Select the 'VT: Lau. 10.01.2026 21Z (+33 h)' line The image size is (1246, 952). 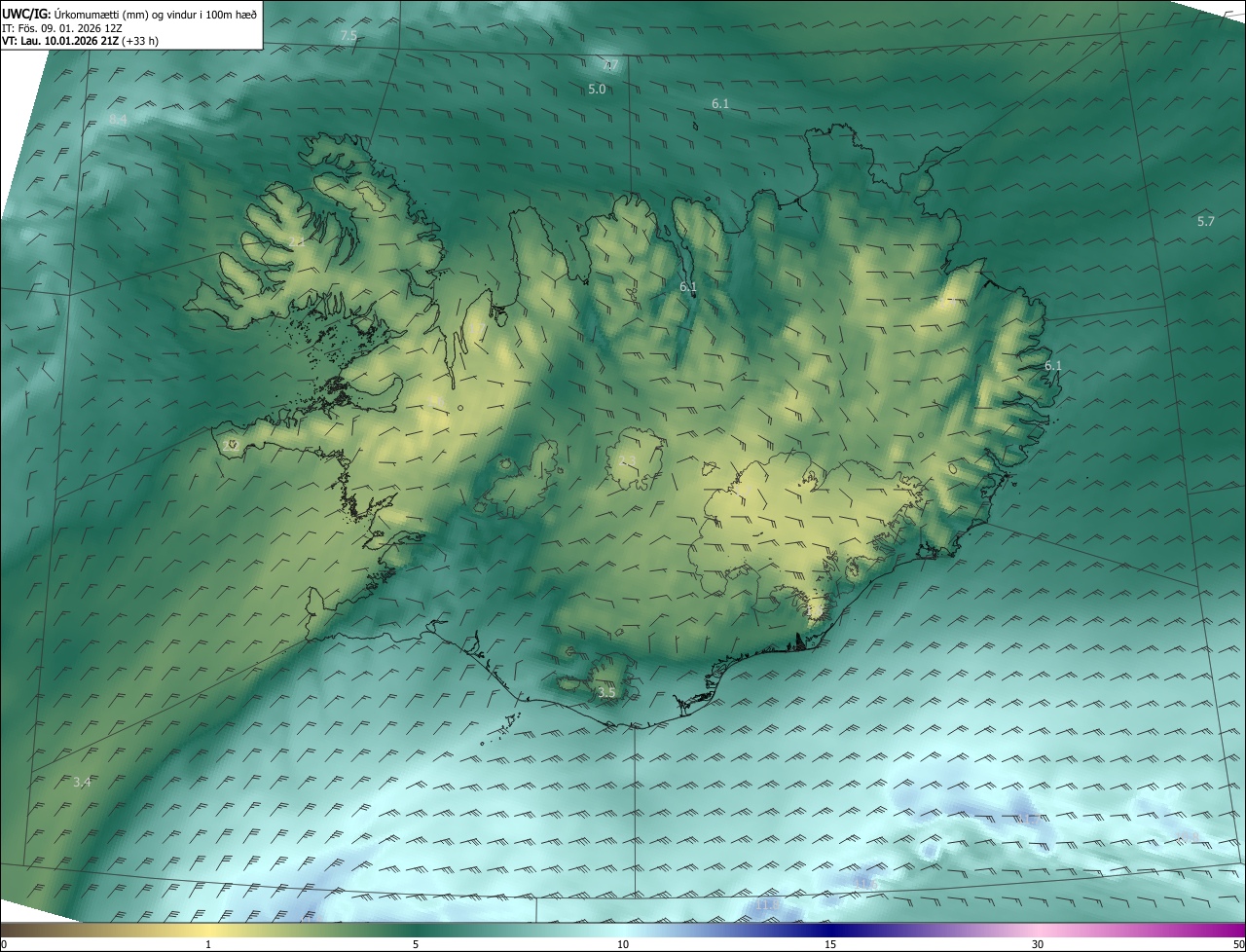[80, 41]
